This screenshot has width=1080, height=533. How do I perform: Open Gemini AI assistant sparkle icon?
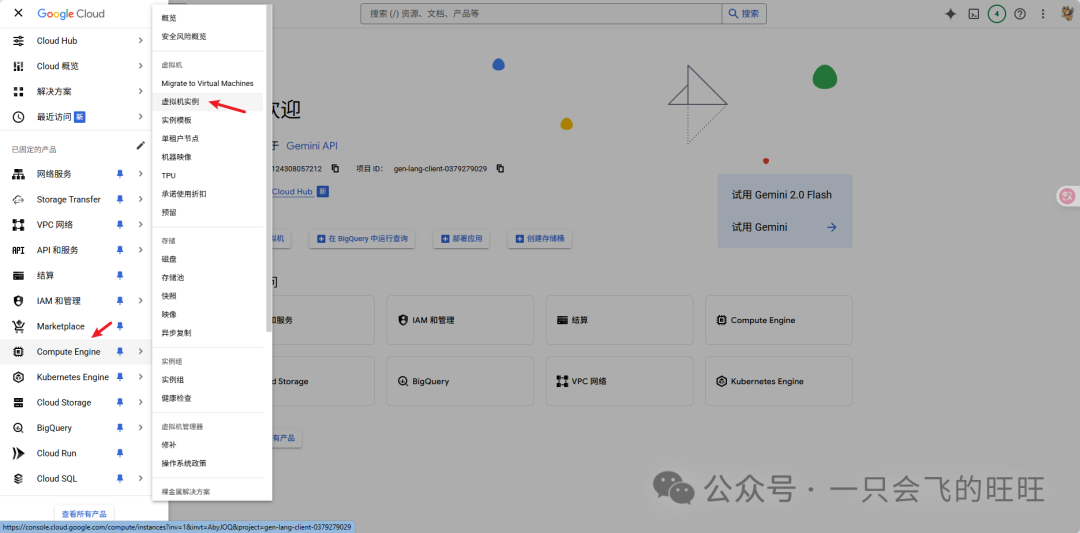pyautogui.click(x=951, y=14)
